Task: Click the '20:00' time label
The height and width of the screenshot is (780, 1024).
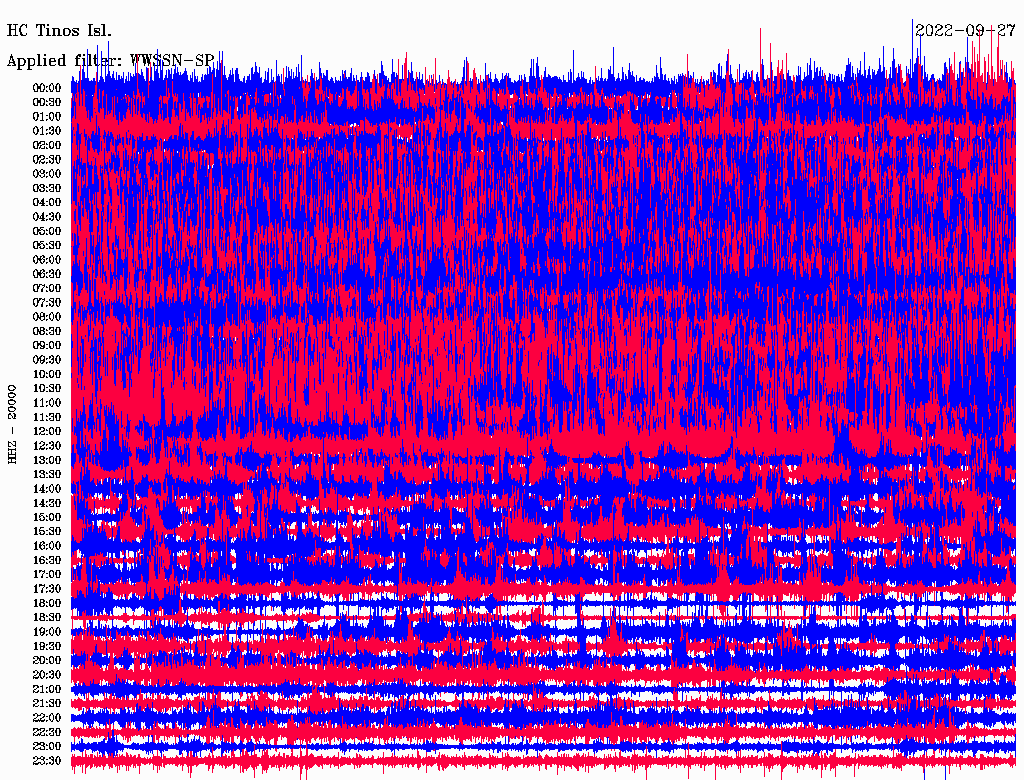Action: pyautogui.click(x=47, y=660)
